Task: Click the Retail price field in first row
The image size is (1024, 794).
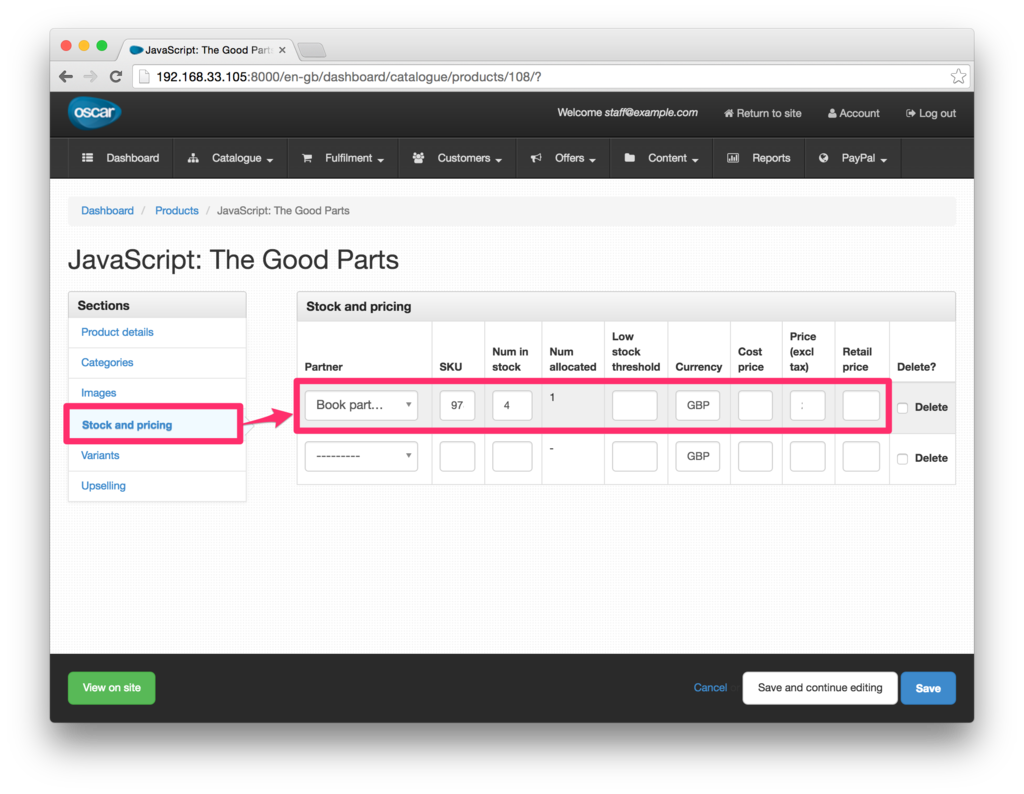Action: (x=861, y=405)
